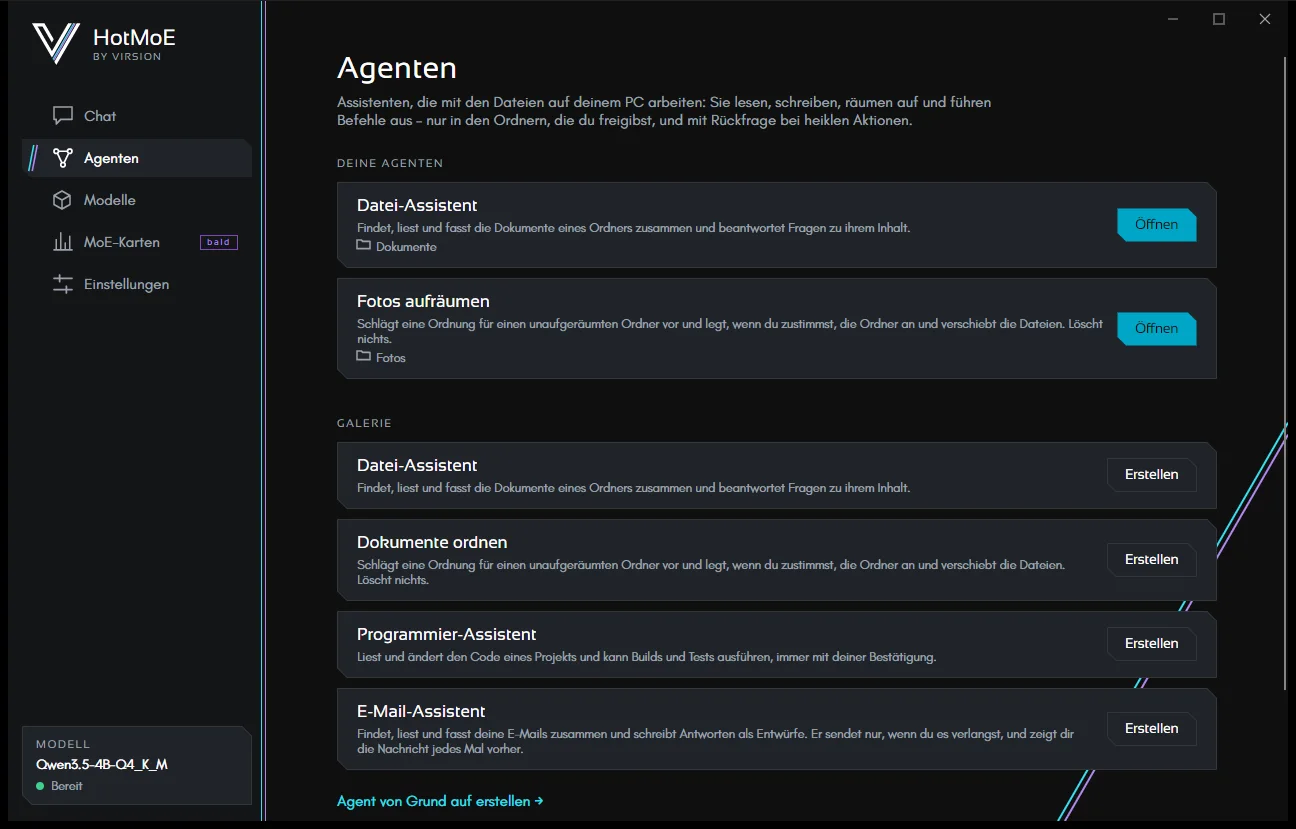This screenshot has width=1296, height=829.
Task: Click the green Bereit status dot
Action: (40, 786)
